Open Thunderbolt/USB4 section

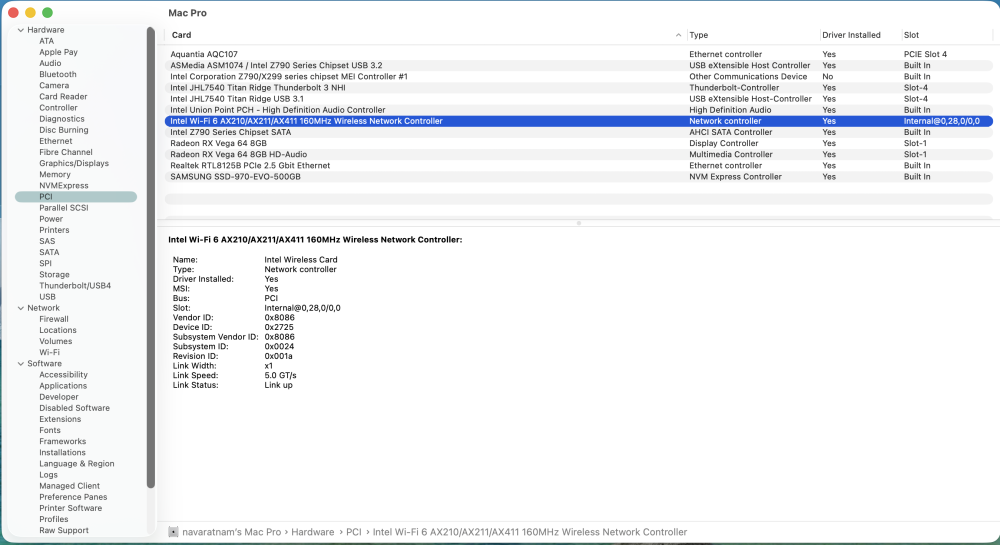(75, 286)
